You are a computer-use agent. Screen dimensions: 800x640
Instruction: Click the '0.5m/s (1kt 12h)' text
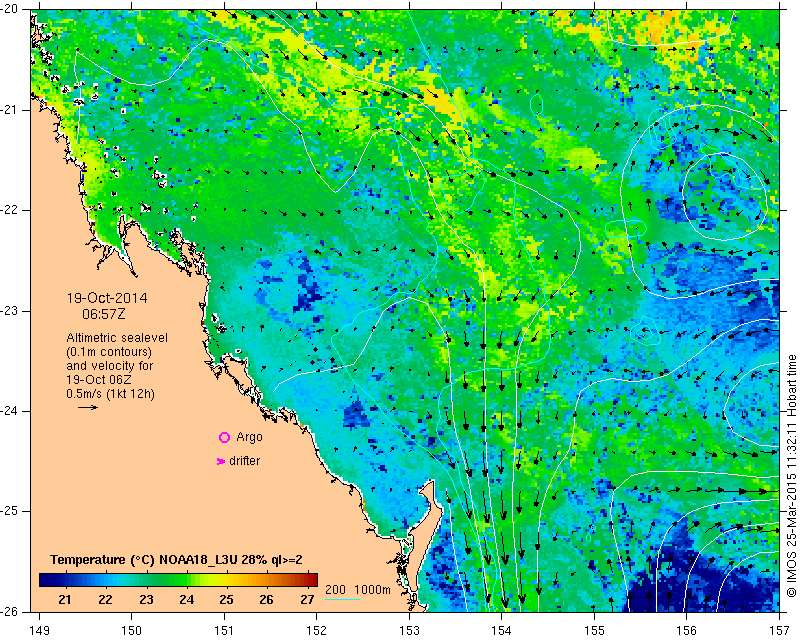(111, 394)
